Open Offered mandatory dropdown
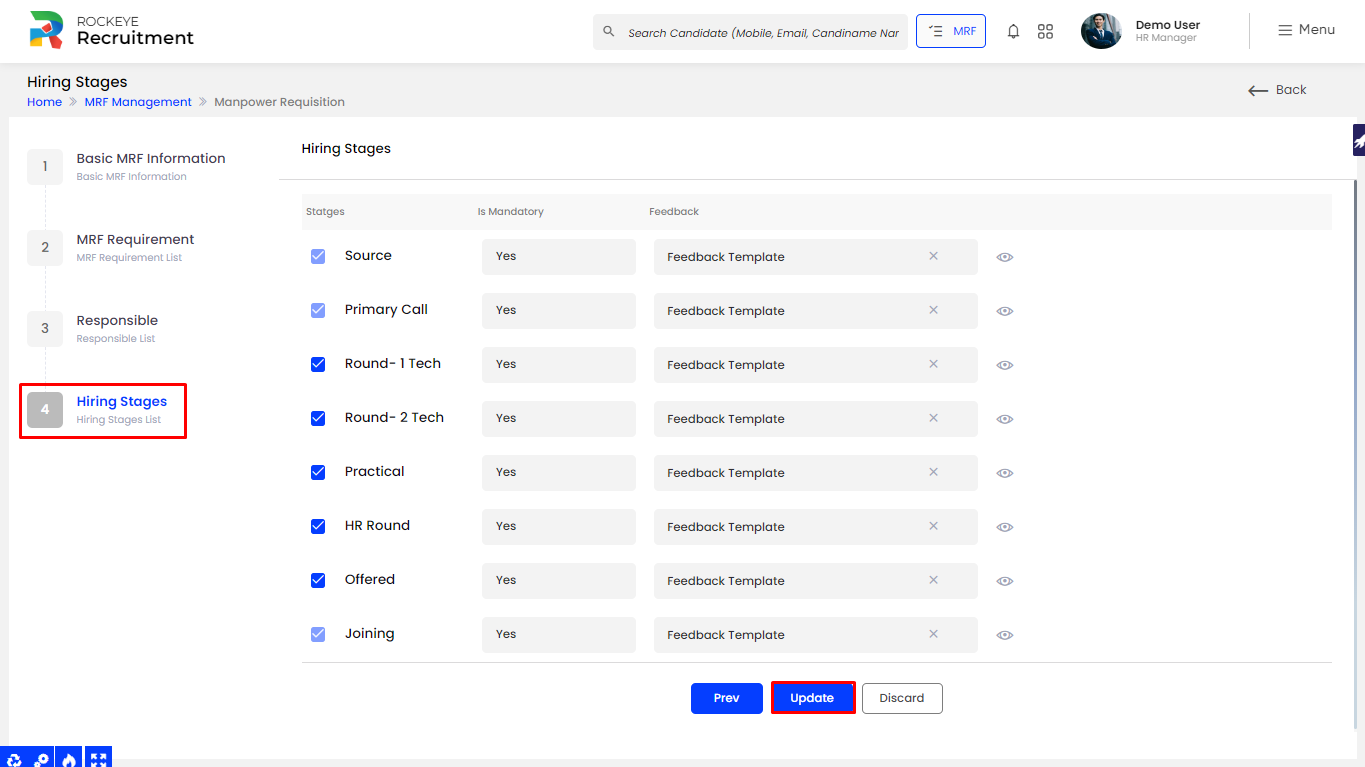 (559, 581)
